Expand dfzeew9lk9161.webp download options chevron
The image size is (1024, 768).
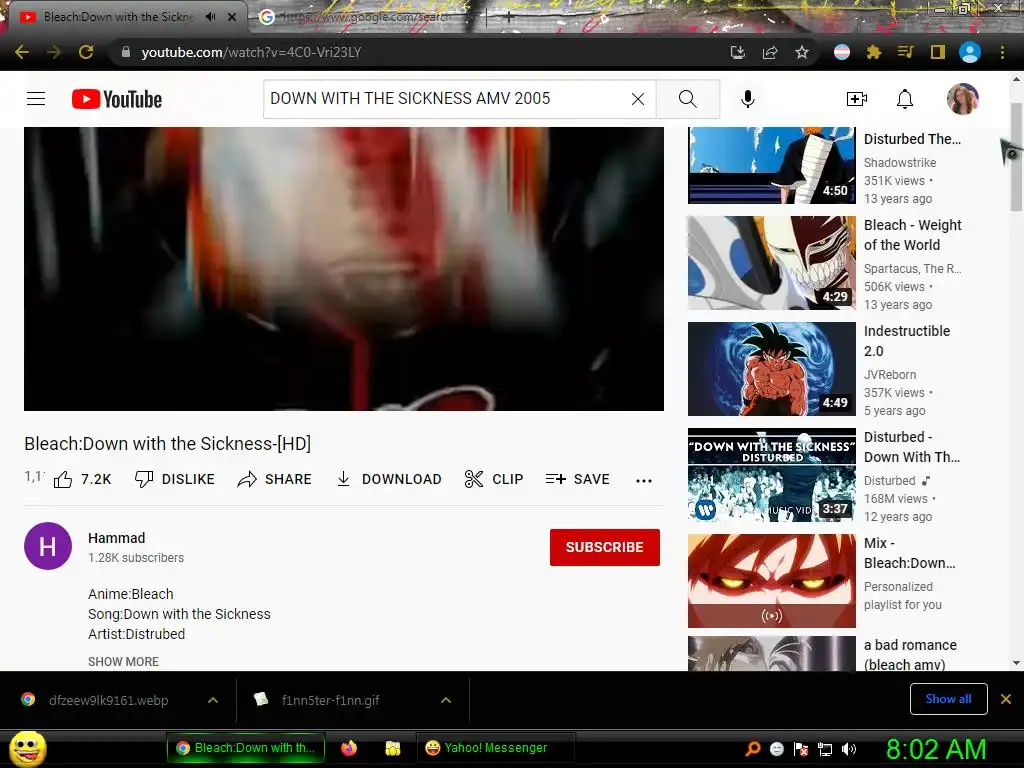point(213,700)
